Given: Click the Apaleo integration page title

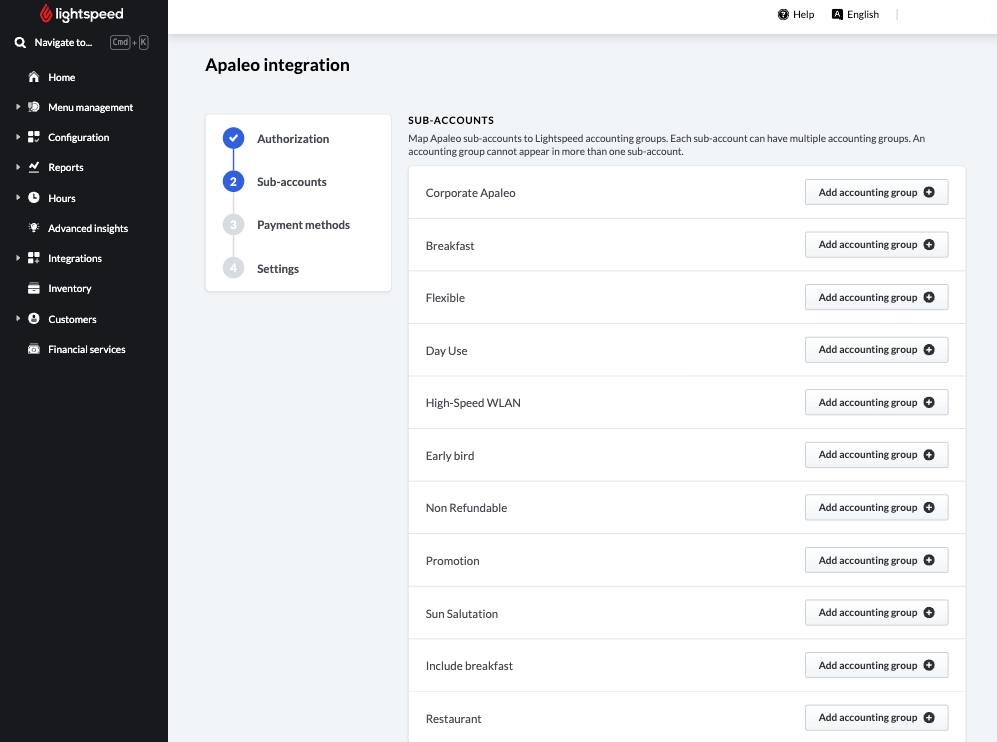Looking at the screenshot, I should click(x=277, y=65).
